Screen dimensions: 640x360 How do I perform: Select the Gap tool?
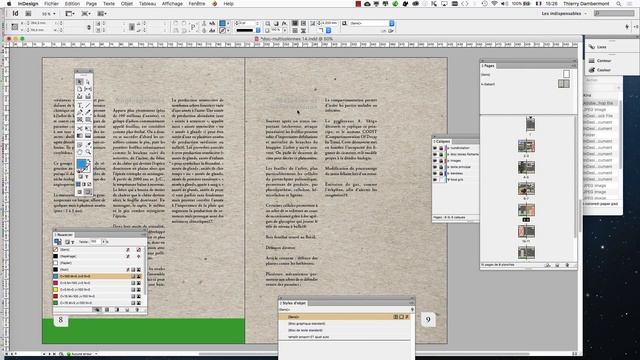(x=88, y=89)
